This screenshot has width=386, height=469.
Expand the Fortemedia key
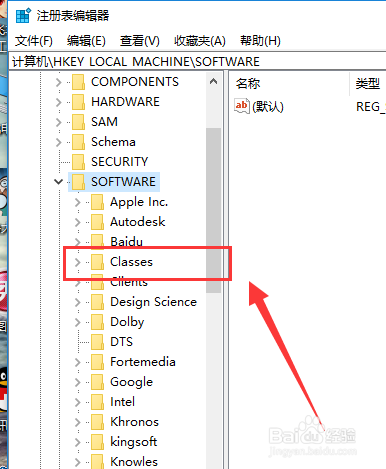point(78,362)
